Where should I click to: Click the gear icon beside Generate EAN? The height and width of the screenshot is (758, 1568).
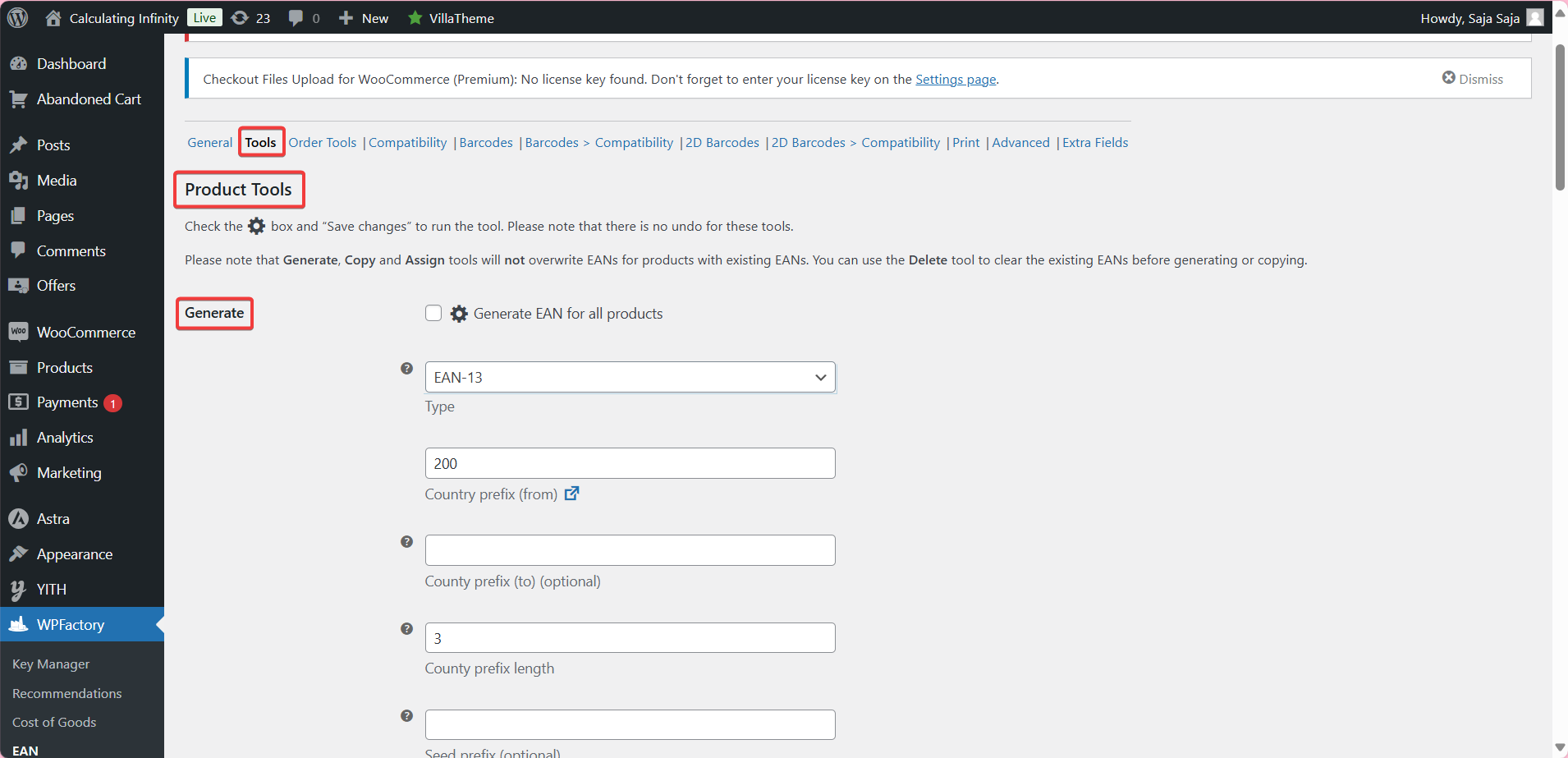click(x=458, y=313)
